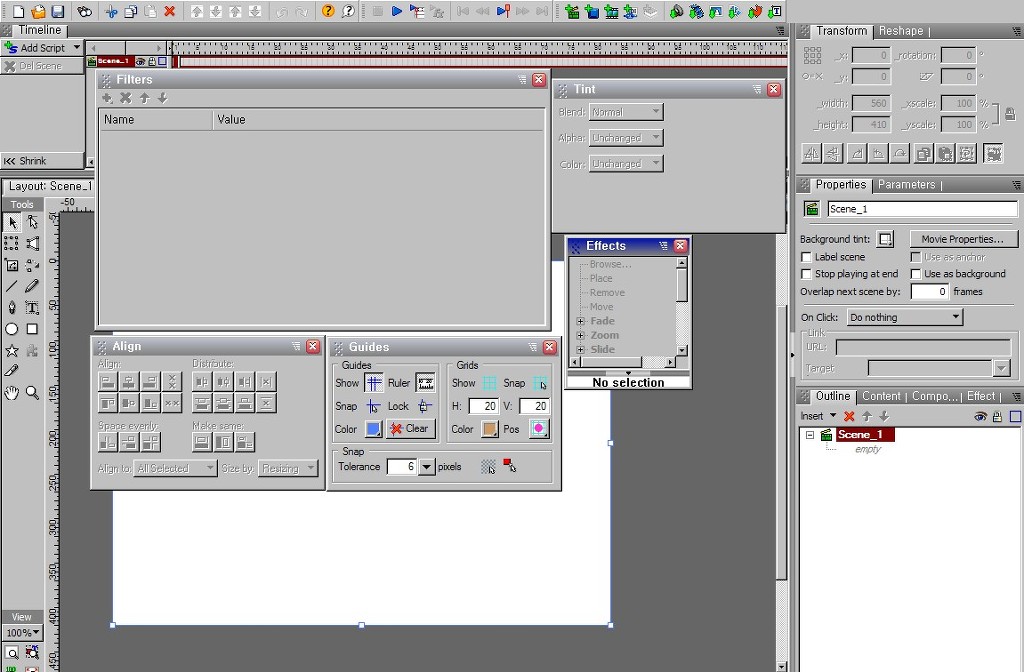Click the Clear guides button
Viewport: 1024px width, 672px height.
click(410, 428)
